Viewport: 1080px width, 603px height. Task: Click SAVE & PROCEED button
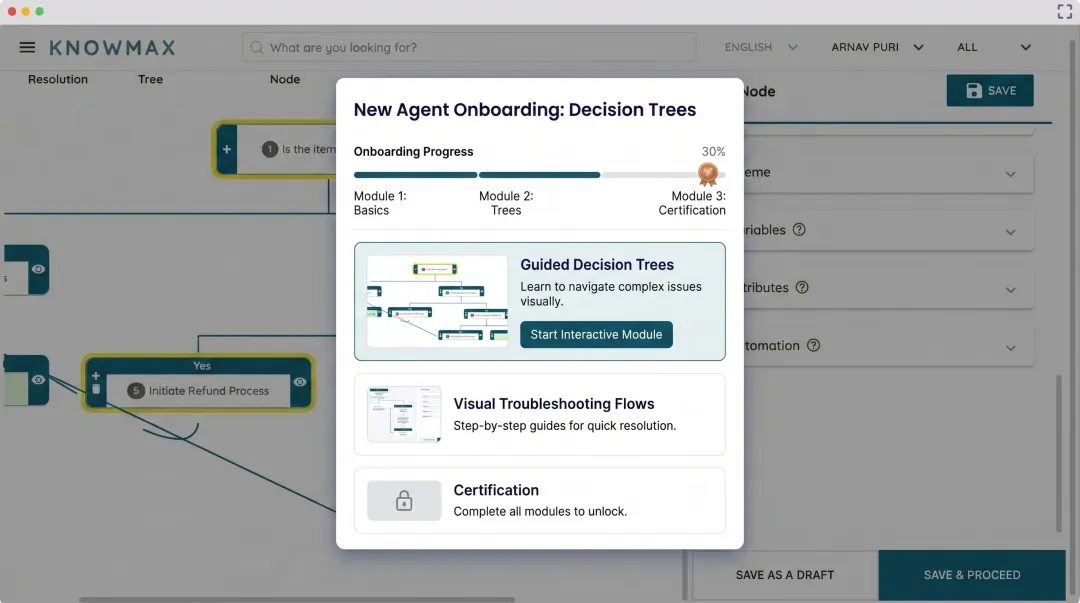click(x=972, y=575)
